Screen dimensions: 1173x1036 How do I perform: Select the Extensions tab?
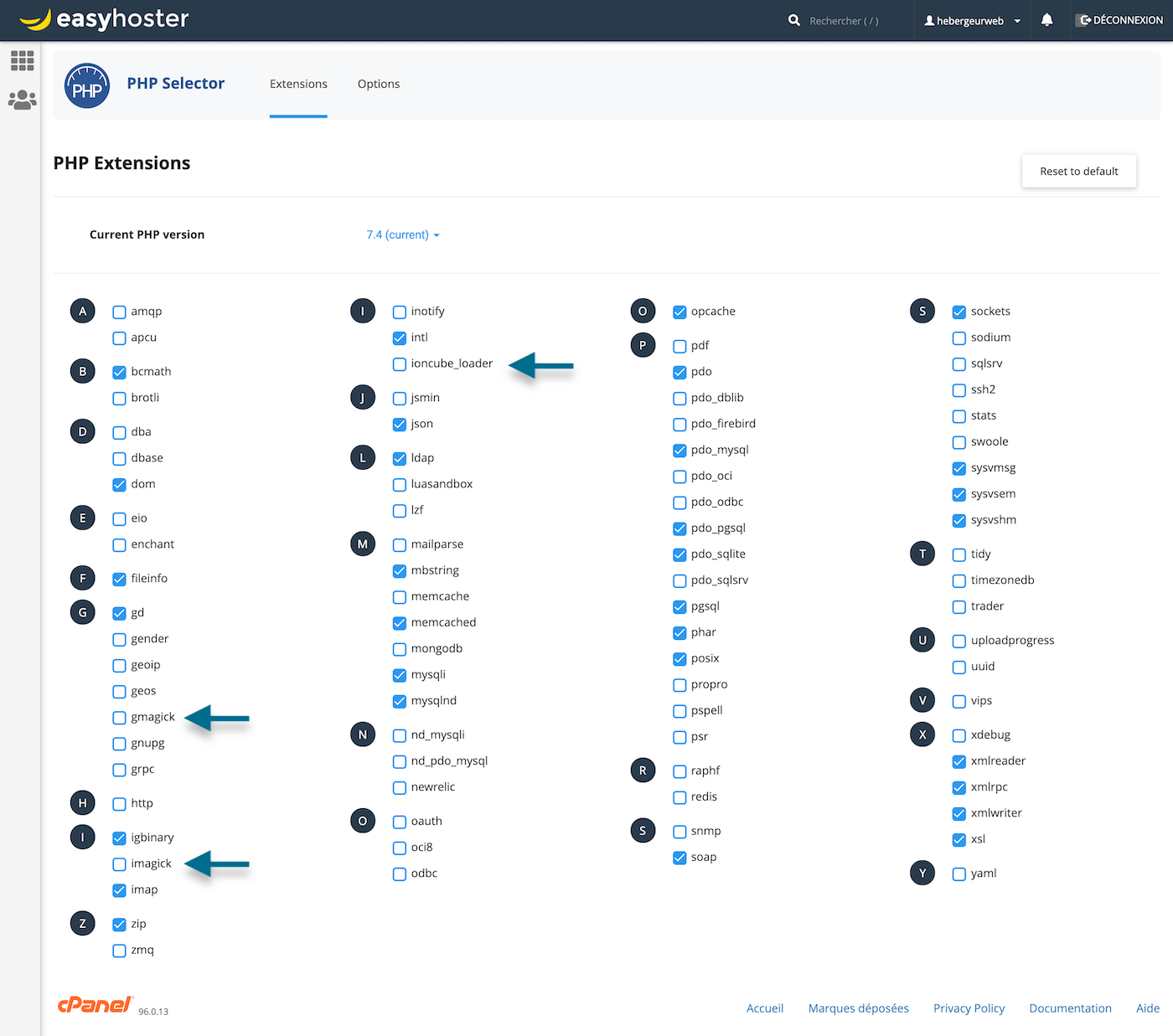point(298,84)
